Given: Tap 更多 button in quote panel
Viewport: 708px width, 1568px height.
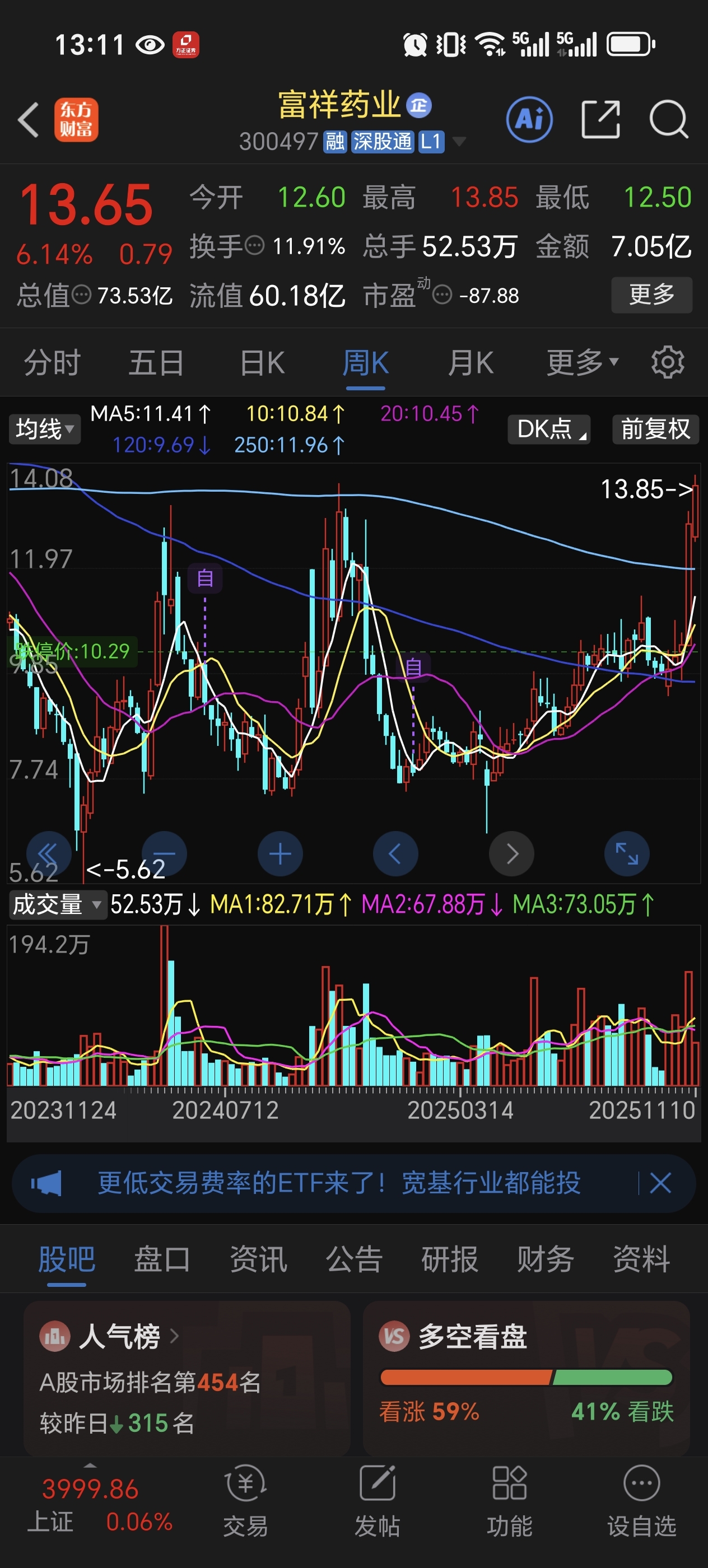Looking at the screenshot, I should pyautogui.click(x=651, y=295).
